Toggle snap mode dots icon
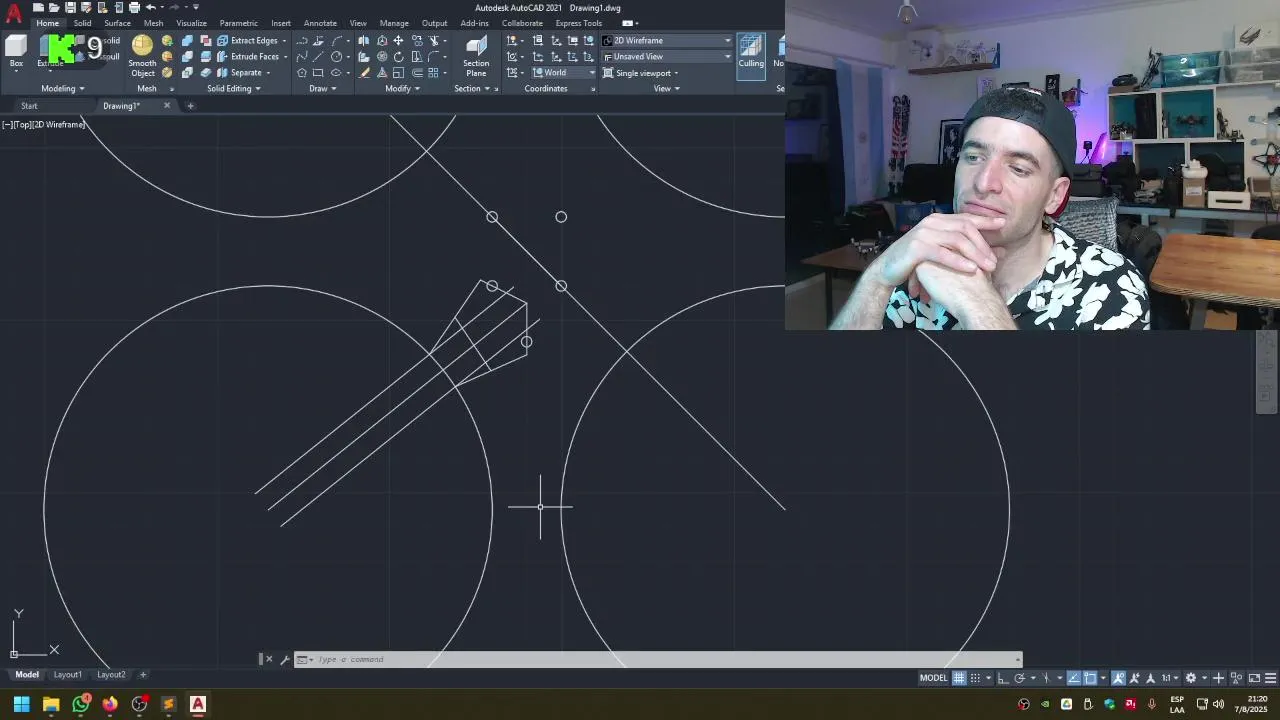This screenshot has width=1280, height=720. (975, 678)
